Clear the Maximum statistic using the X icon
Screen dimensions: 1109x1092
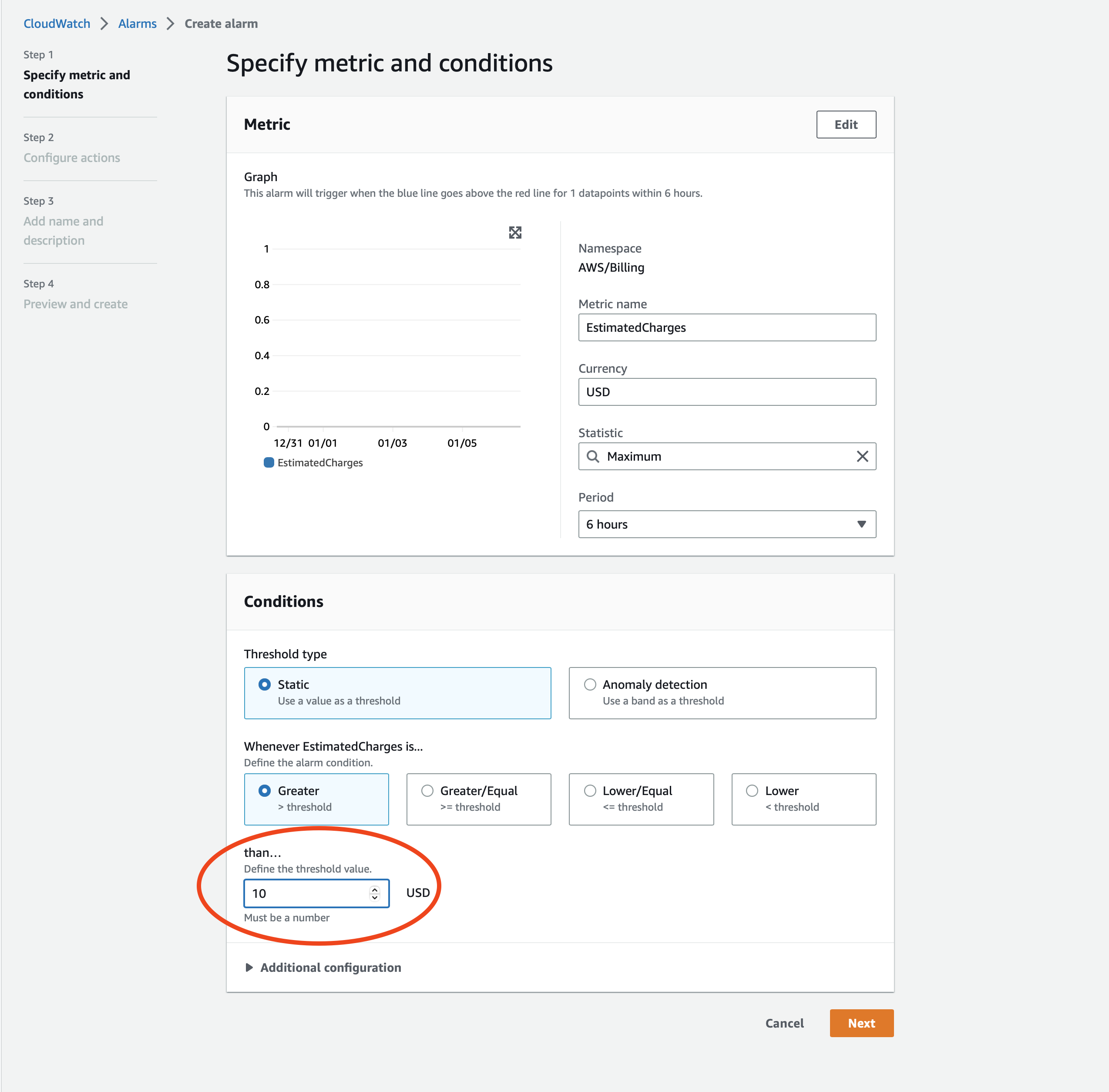point(862,456)
